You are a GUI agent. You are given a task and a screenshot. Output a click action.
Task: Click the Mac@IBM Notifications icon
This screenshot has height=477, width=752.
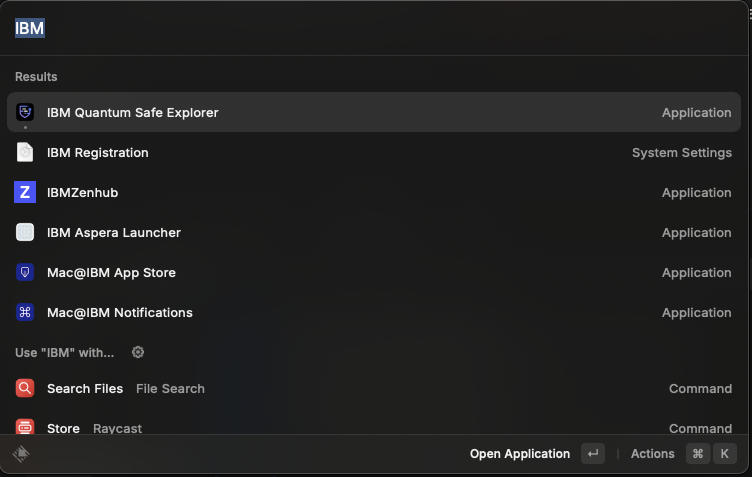(x=26, y=313)
